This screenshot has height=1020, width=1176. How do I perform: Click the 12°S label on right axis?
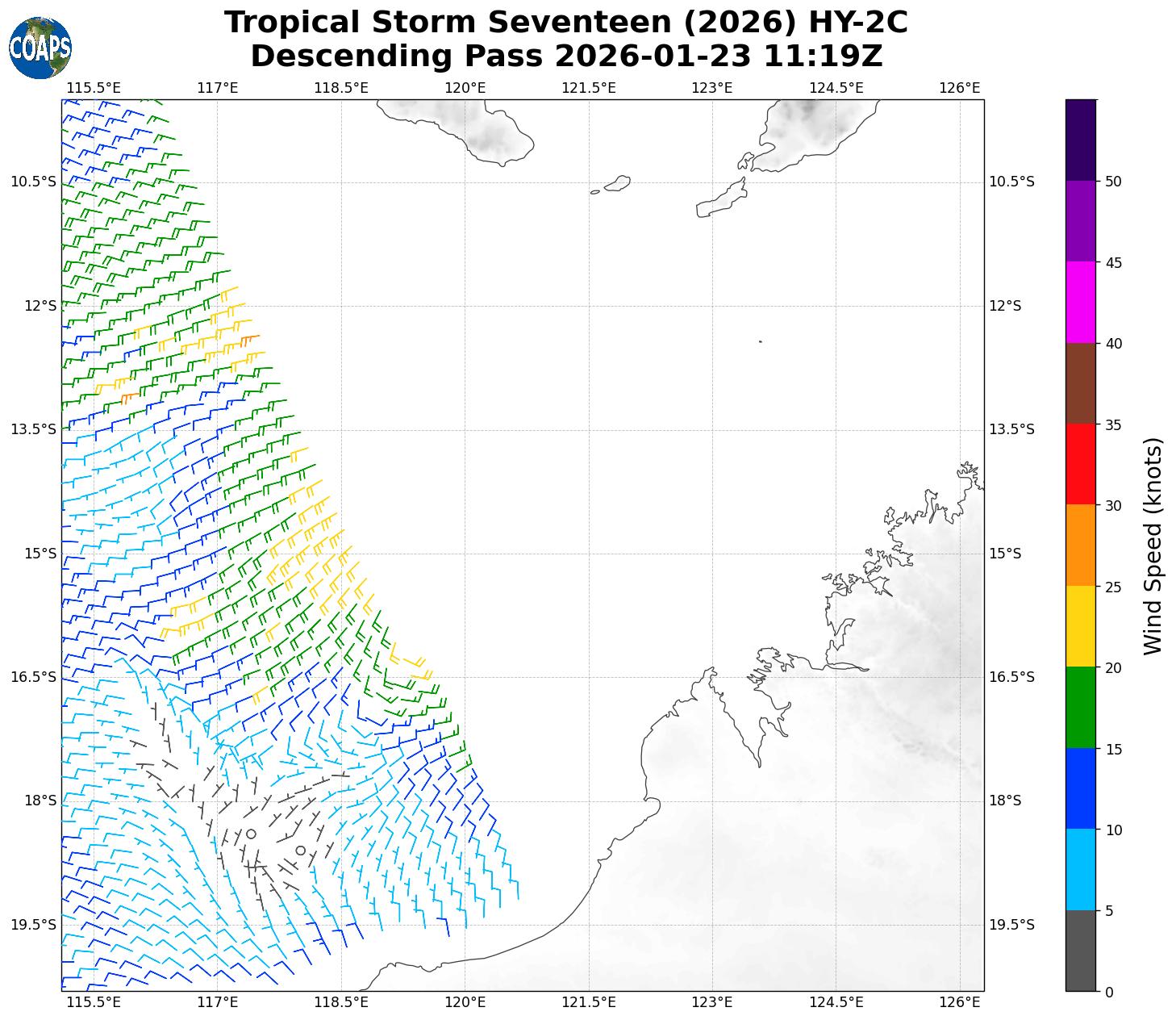1005,306
